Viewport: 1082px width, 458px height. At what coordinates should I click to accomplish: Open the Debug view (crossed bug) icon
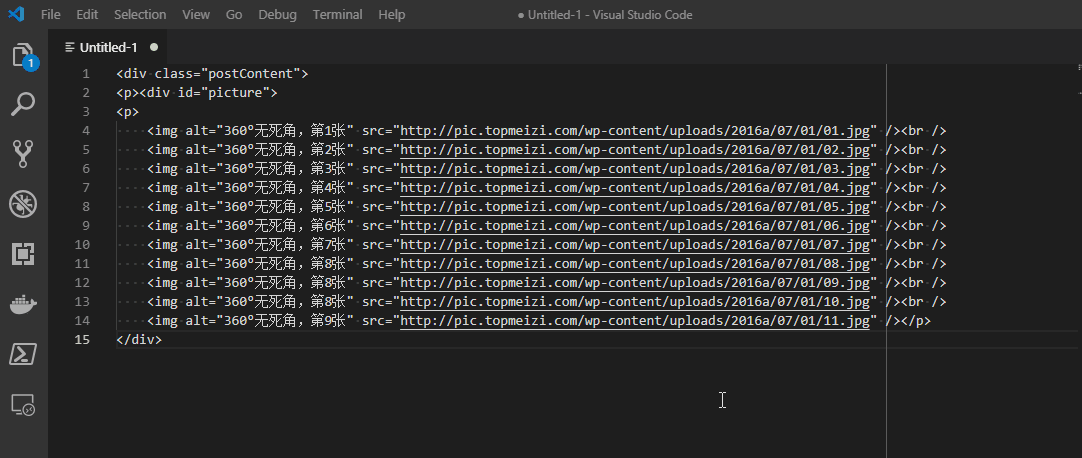point(23,204)
